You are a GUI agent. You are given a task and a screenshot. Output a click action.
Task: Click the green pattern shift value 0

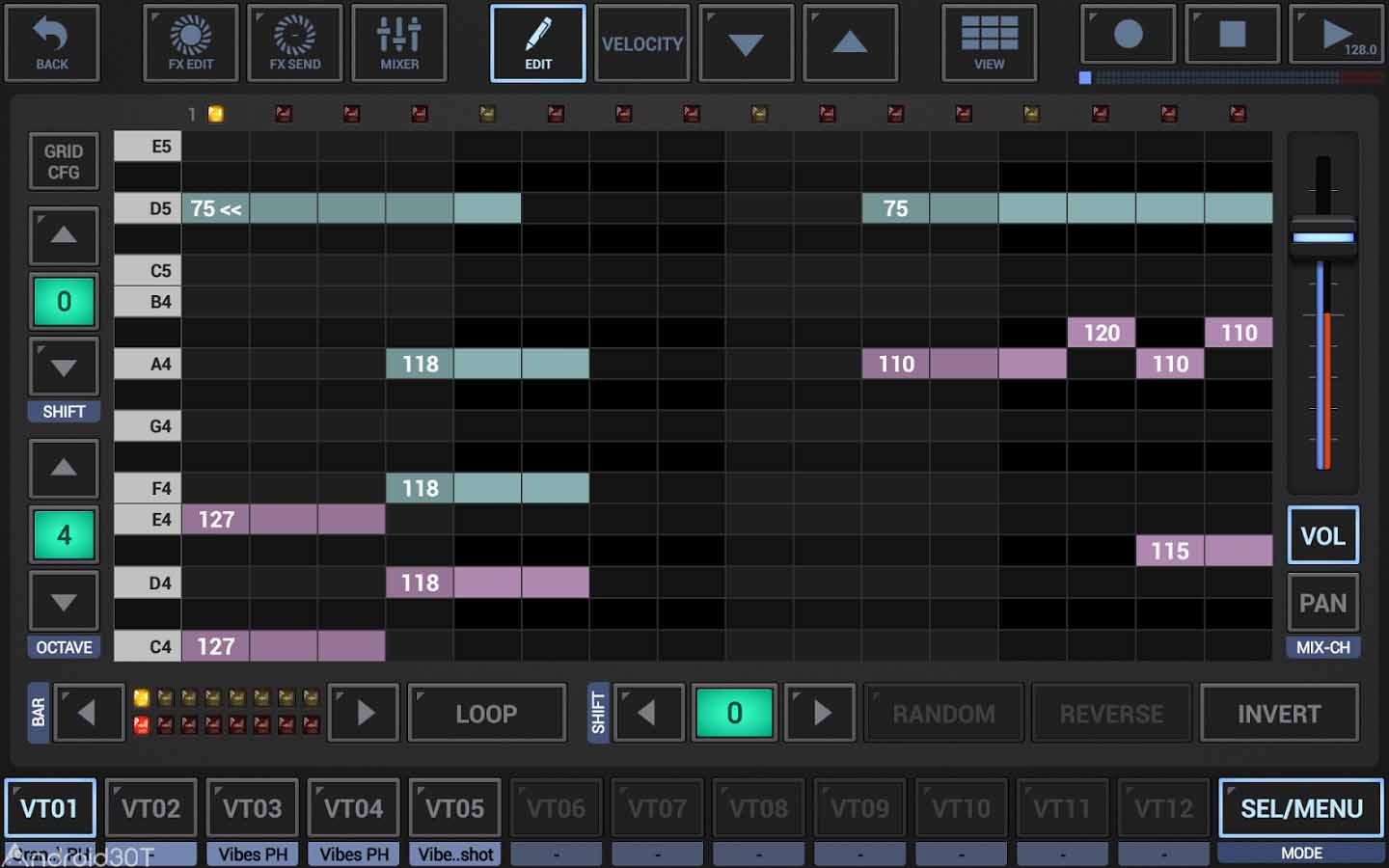pos(734,713)
